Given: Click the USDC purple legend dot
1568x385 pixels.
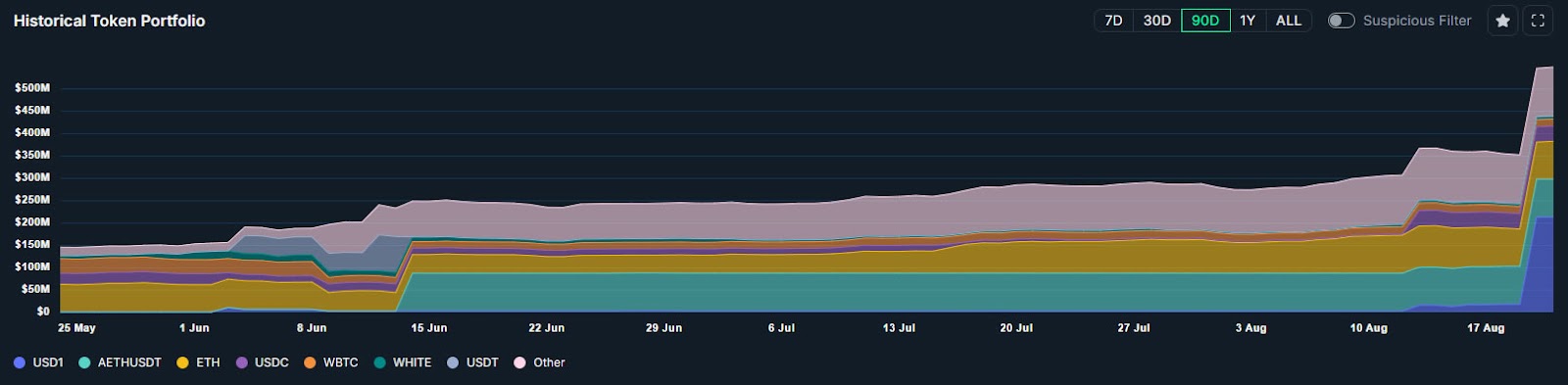Looking at the screenshot, I should pyautogui.click(x=241, y=362).
